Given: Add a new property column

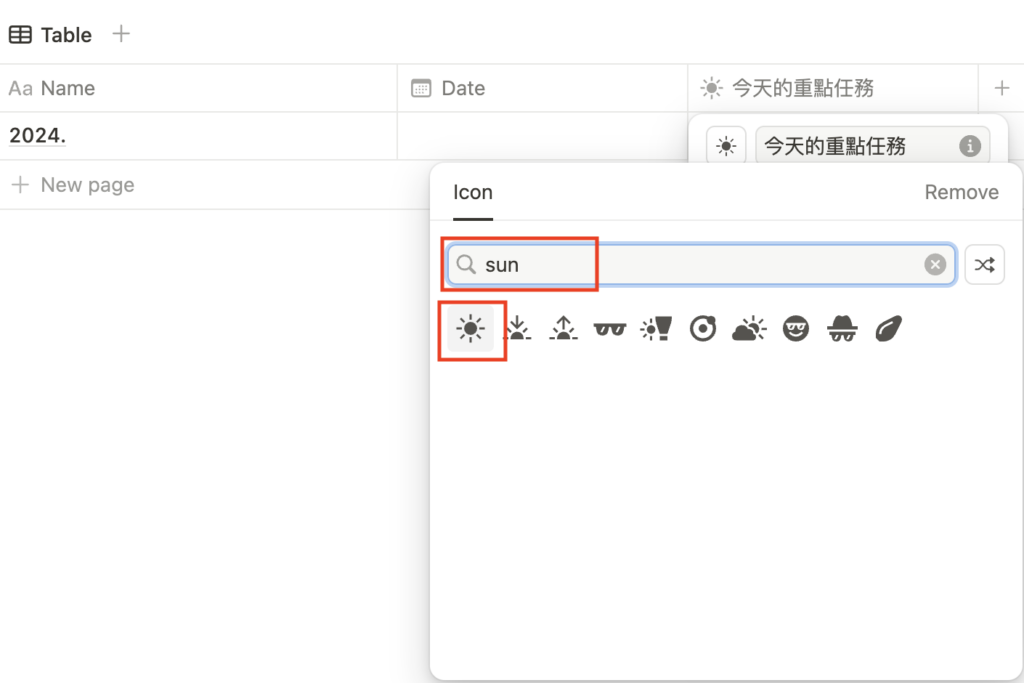Looking at the screenshot, I should (1002, 88).
